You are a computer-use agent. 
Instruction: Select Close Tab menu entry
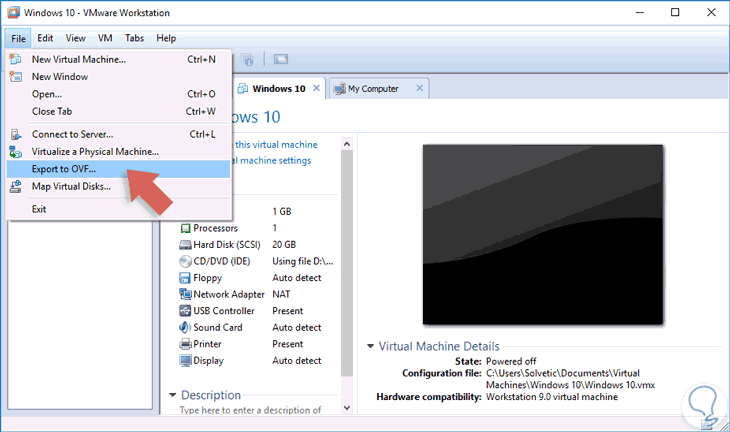[118, 111]
